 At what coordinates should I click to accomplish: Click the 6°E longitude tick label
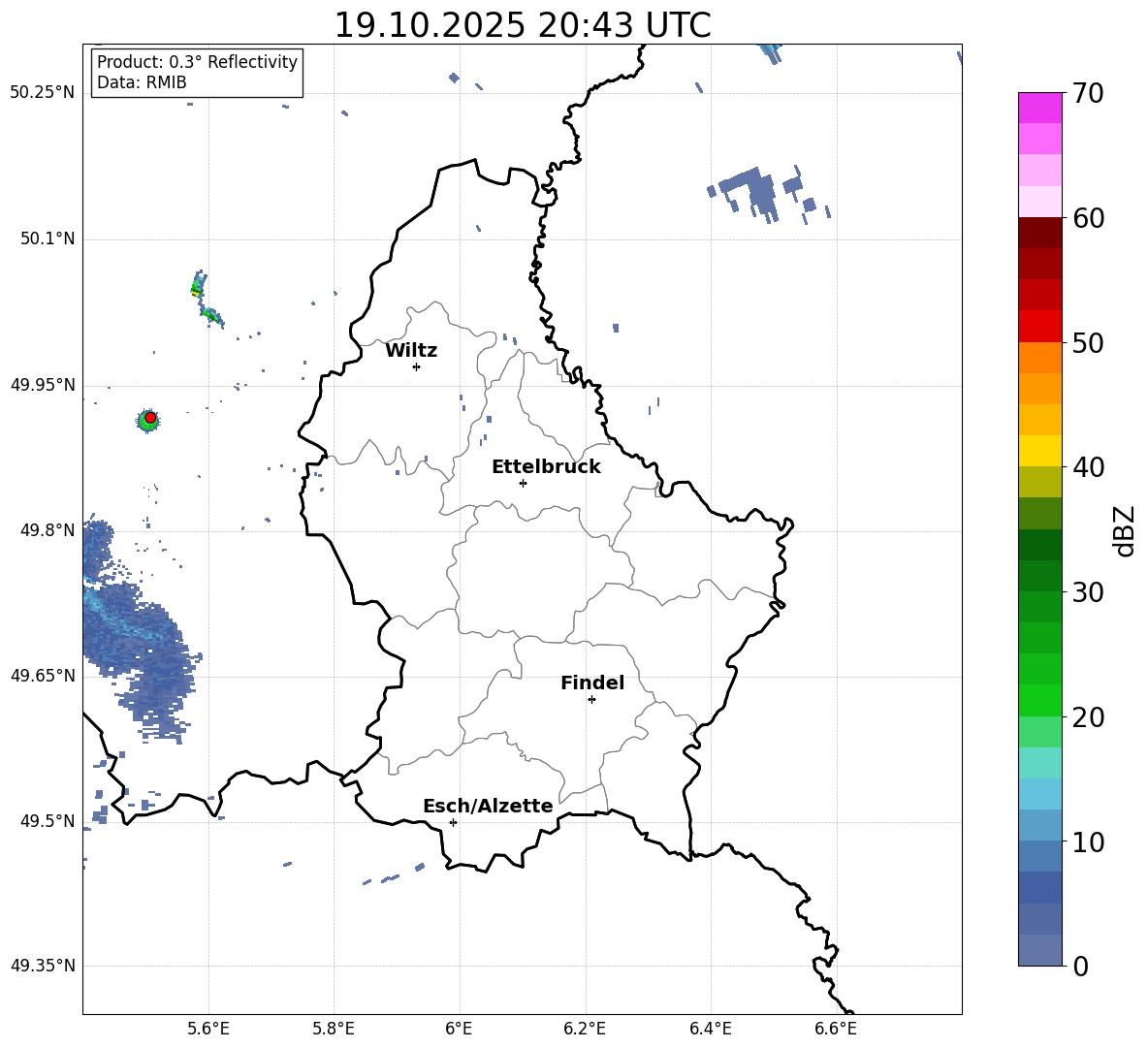click(x=459, y=1029)
